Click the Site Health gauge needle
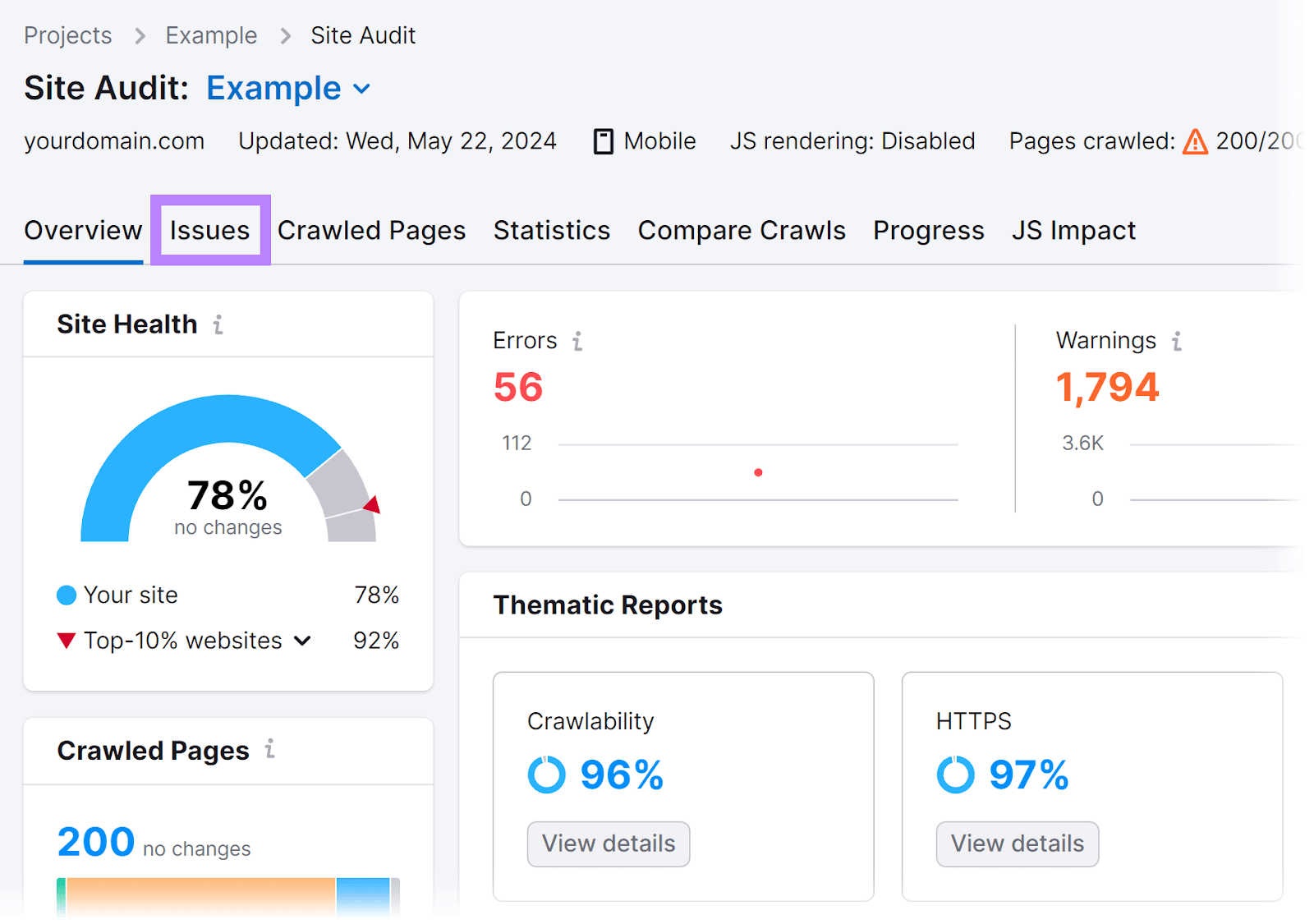The image size is (1314, 924). 371,505
